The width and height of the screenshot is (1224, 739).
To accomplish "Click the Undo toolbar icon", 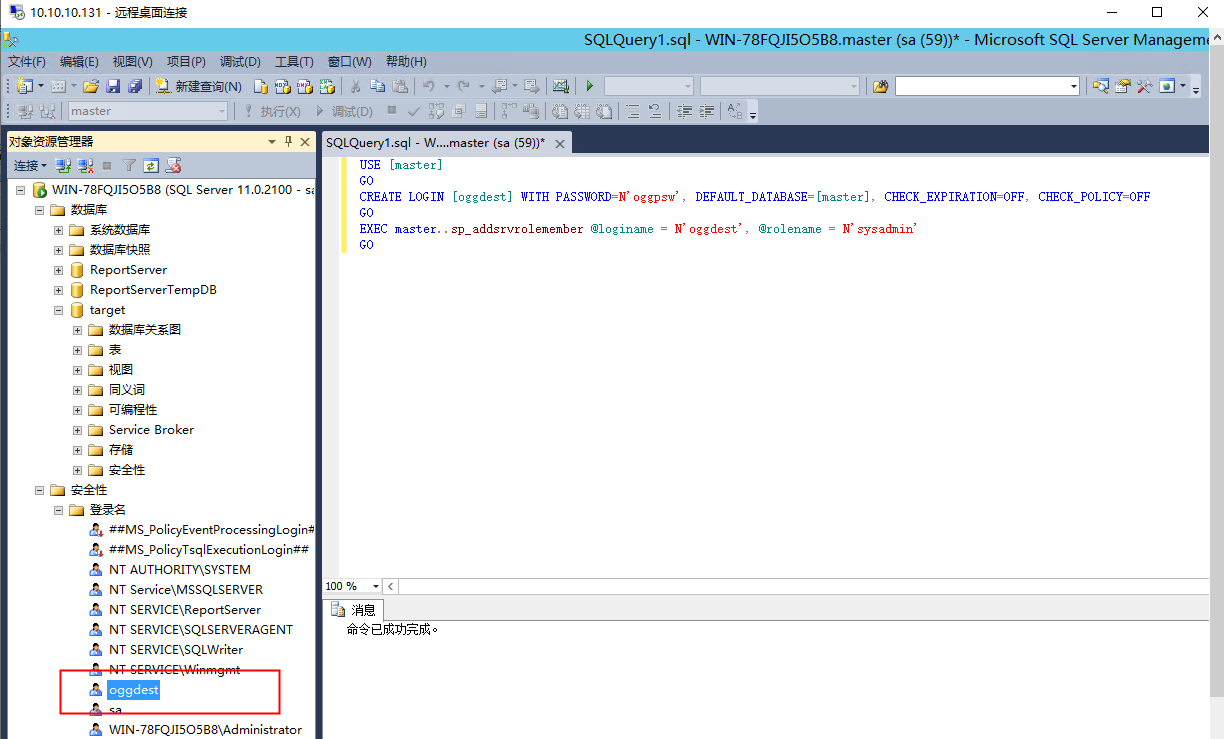I will (430, 87).
